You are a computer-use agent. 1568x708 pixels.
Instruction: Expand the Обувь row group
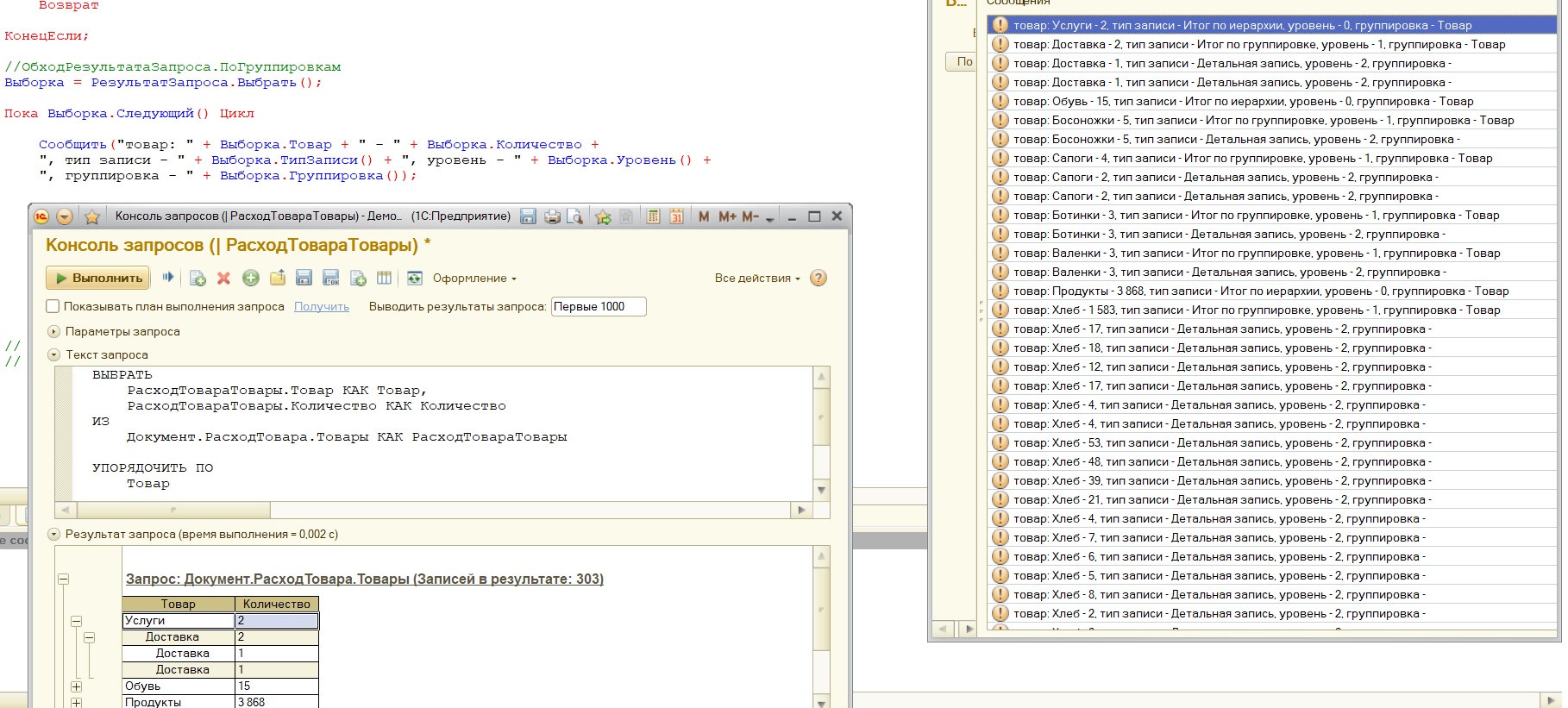coord(76,686)
